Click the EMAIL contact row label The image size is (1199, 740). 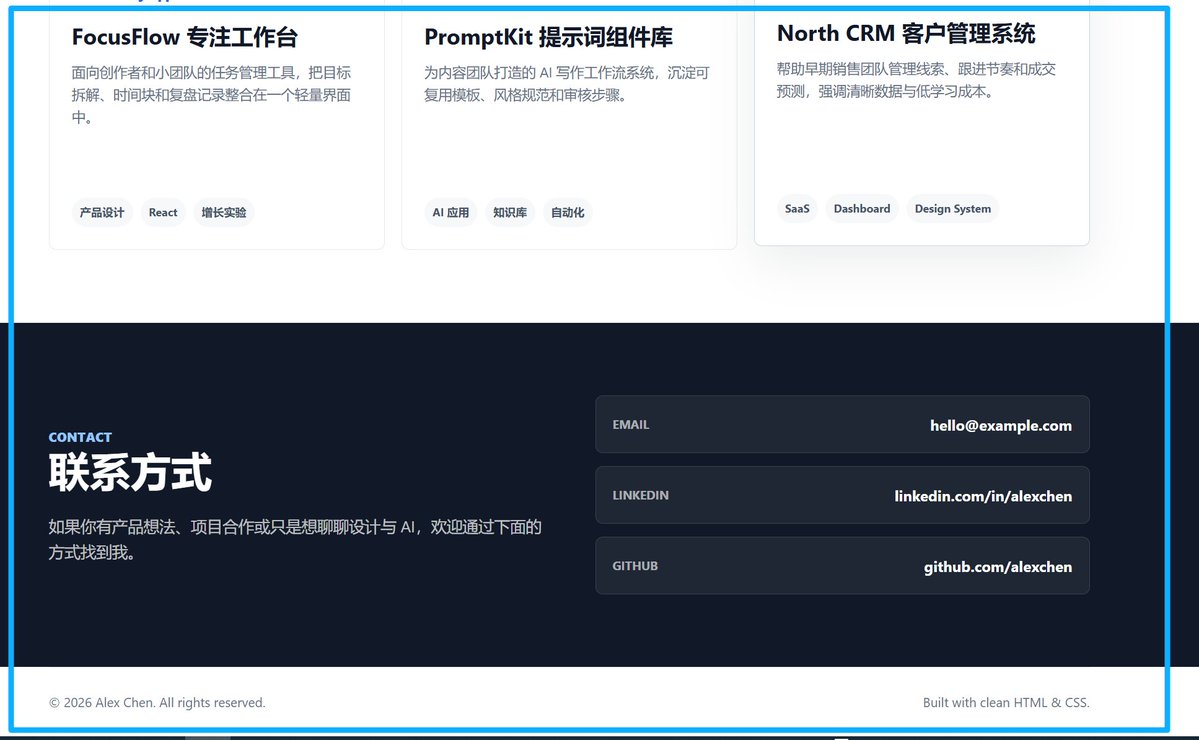pyautogui.click(x=631, y=425)
